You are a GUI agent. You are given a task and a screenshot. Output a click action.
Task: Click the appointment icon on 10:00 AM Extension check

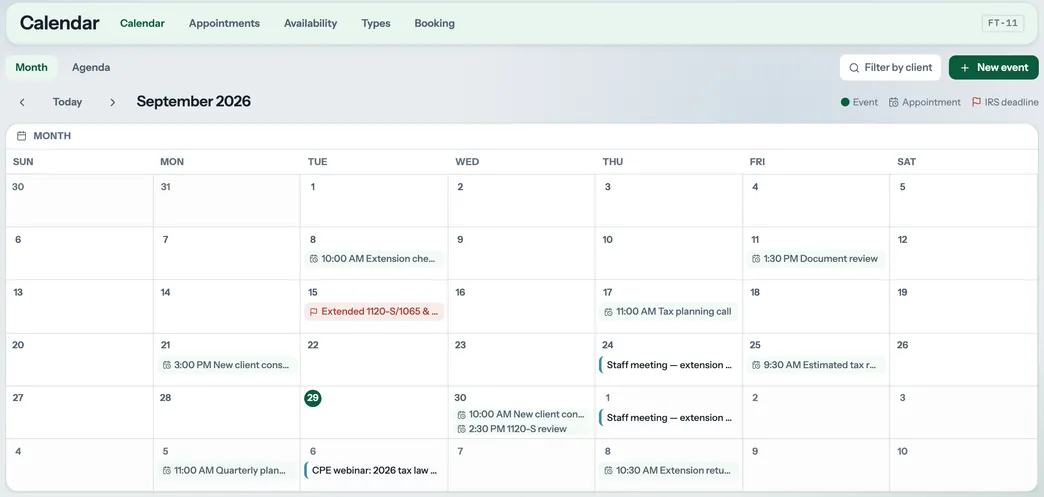pyautogui.click(x=314, y=258)
